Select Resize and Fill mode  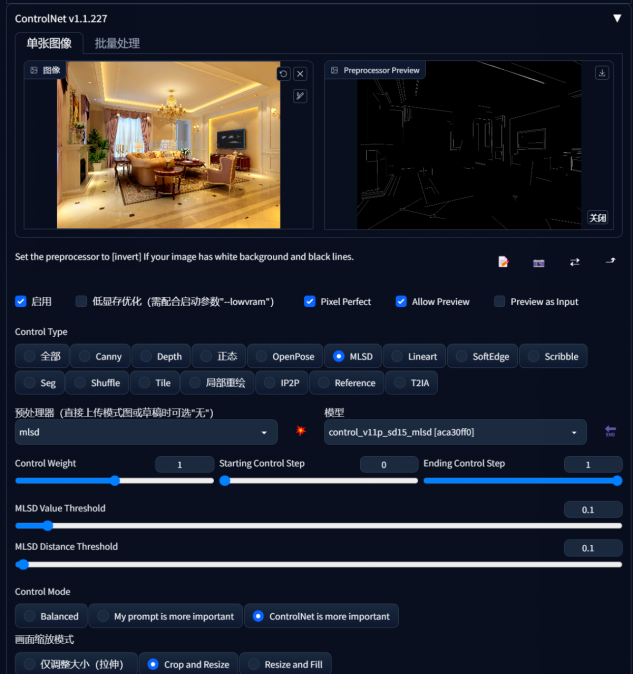(285, 664)
